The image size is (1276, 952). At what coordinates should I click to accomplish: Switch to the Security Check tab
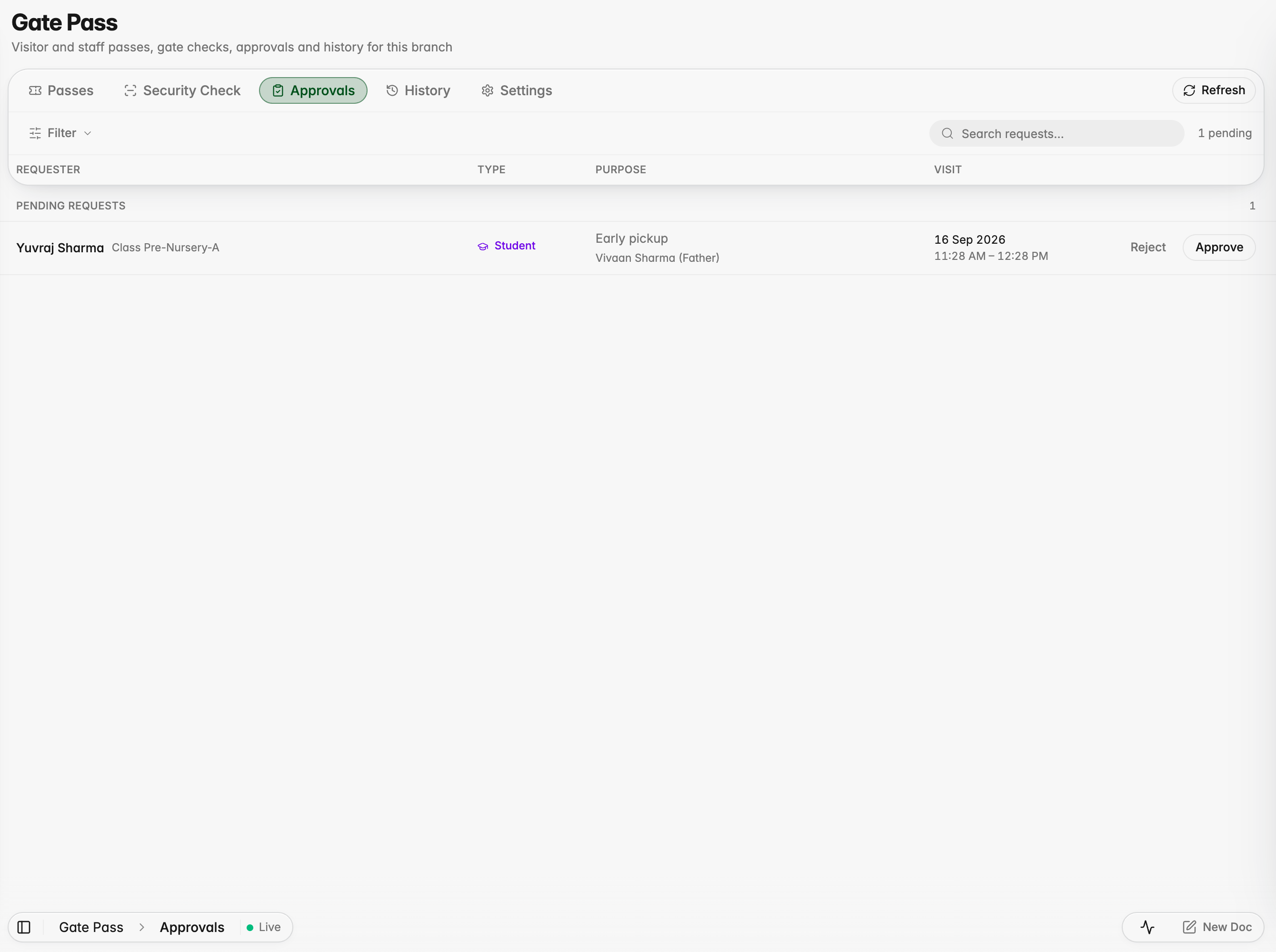point(182,90)
